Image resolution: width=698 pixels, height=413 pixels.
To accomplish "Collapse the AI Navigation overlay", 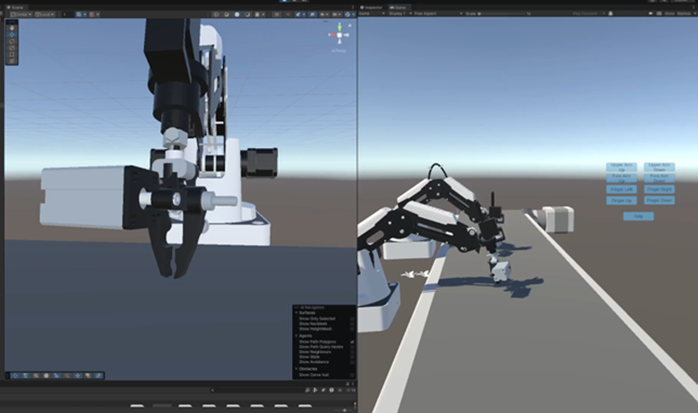I will [297, 308].
